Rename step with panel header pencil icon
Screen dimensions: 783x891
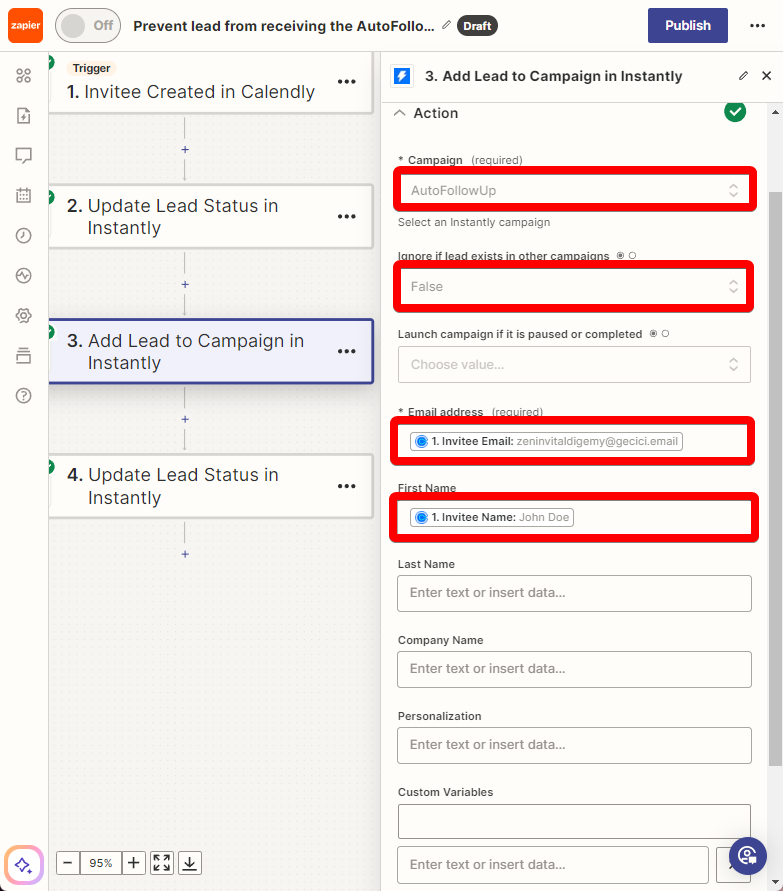(x=743, y=76)
